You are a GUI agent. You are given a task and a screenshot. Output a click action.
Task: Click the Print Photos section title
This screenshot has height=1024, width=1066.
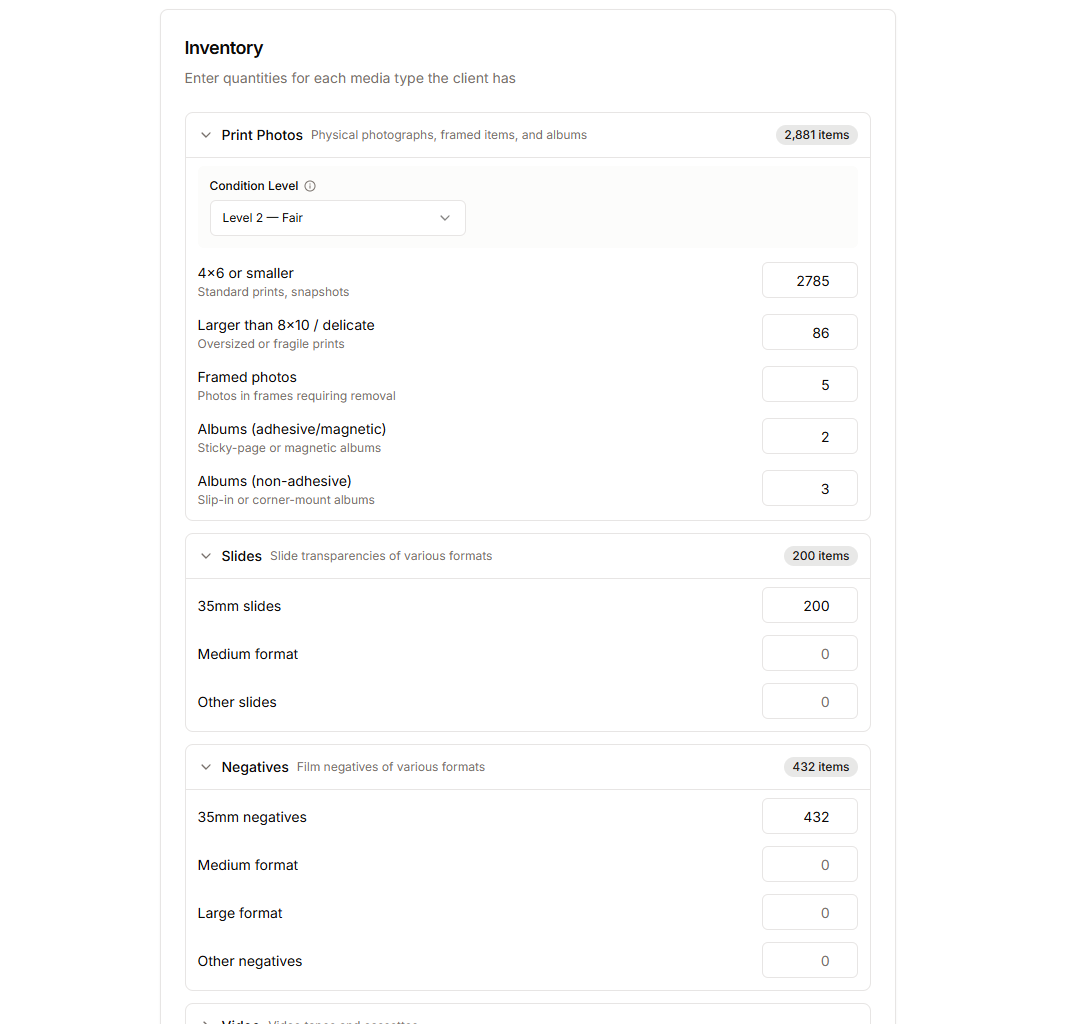click(262, 135)
